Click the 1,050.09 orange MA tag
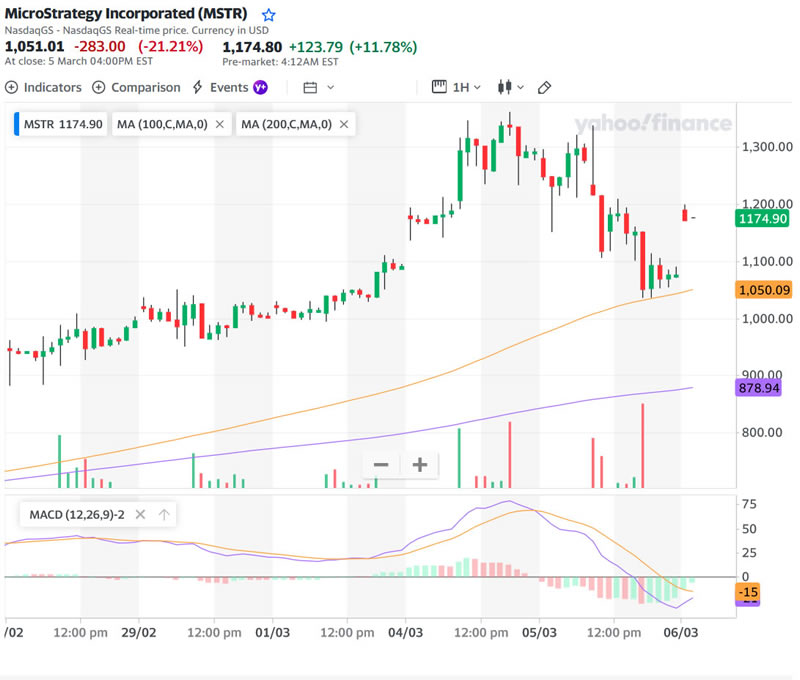800x680 pixels. (764, 290)
